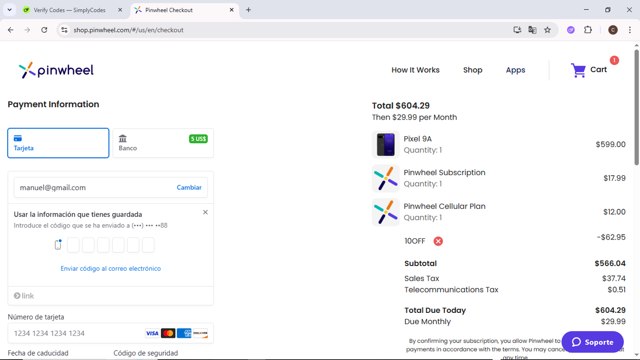Click the browser address bar URL

point(128,30)
